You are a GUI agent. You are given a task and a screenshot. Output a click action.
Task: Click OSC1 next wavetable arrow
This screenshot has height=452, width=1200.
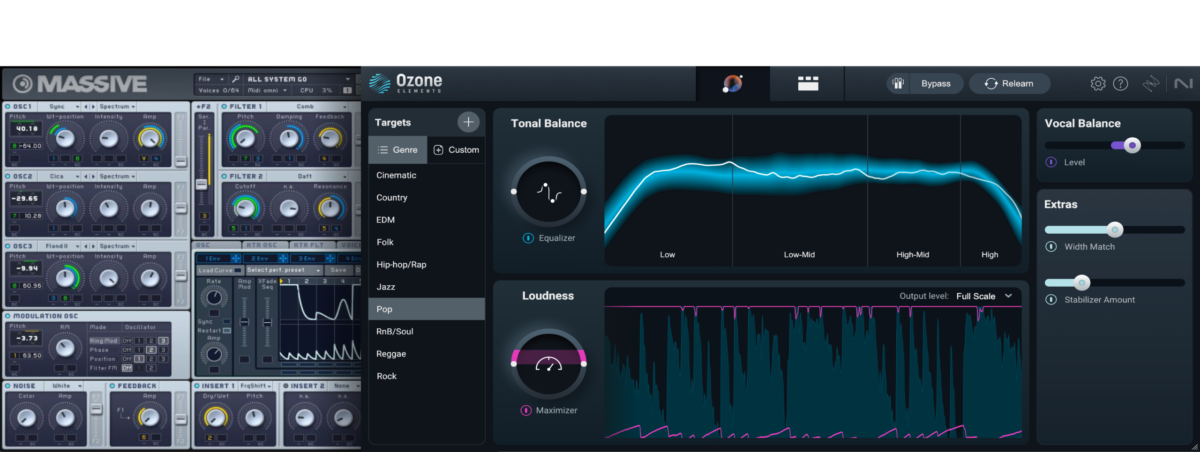[93, 106]
